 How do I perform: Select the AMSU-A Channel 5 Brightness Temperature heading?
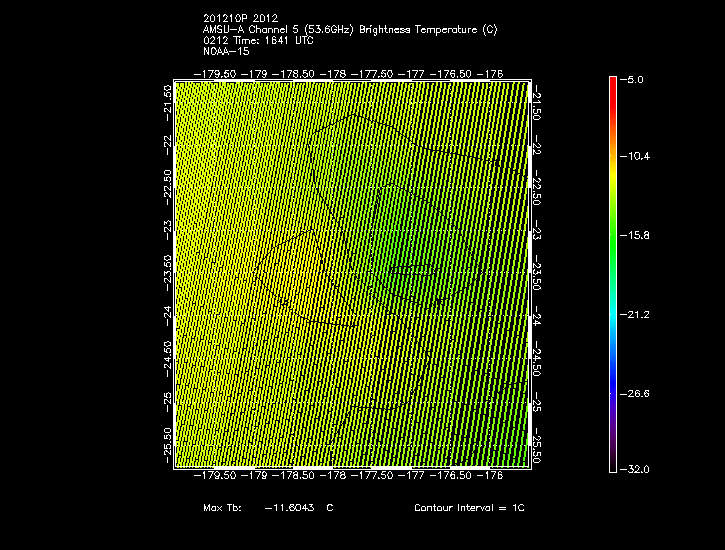[x=349, y=29]
